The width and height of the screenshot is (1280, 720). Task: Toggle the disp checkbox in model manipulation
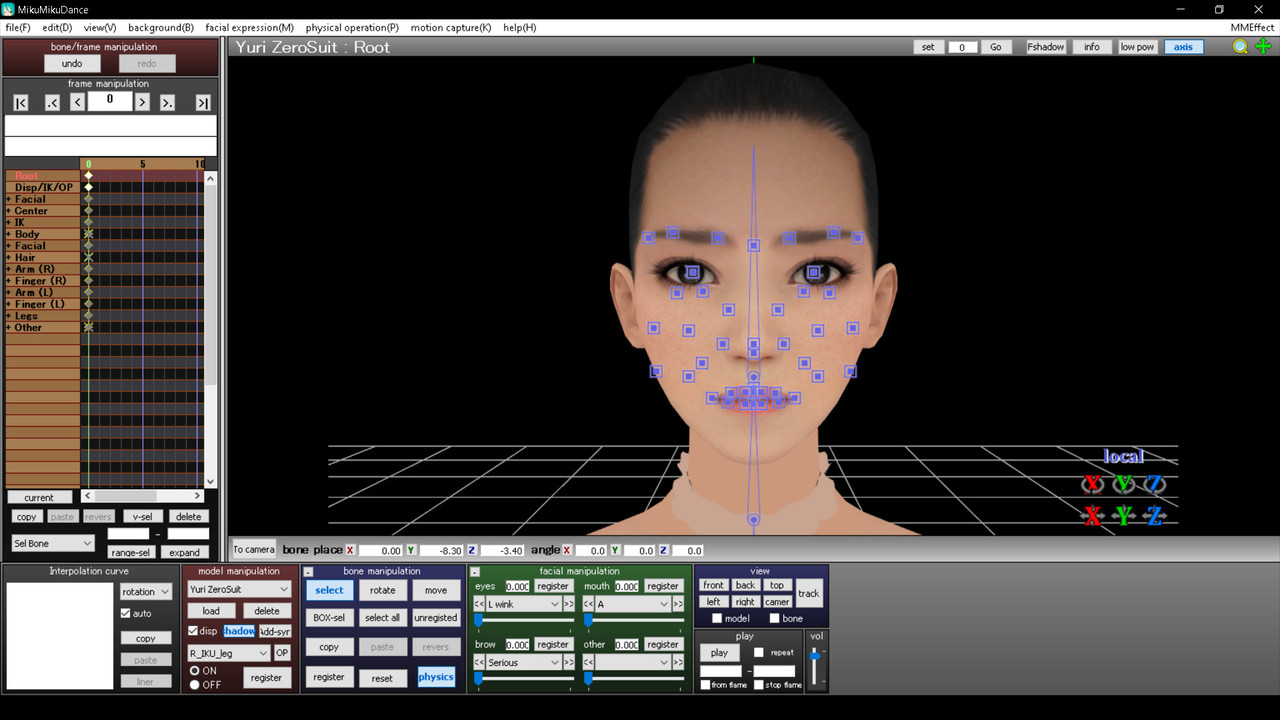point(193,631)
